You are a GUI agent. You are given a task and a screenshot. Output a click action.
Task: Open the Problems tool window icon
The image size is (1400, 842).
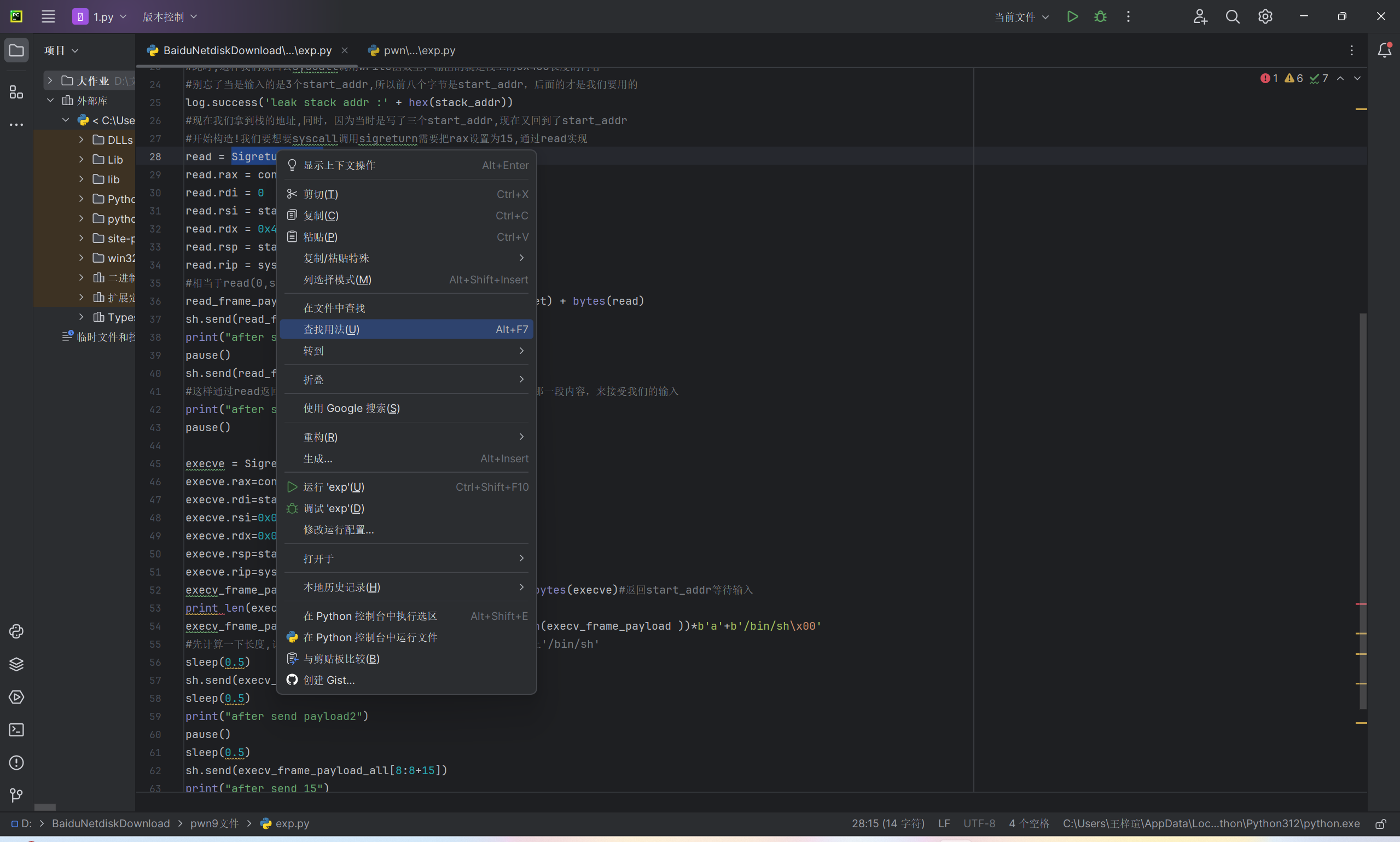coord(16,763)
